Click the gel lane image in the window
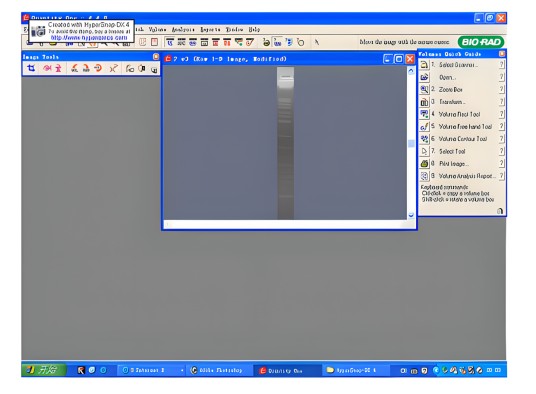This screenshot has height=394, width=536. [x=285, y=143]
